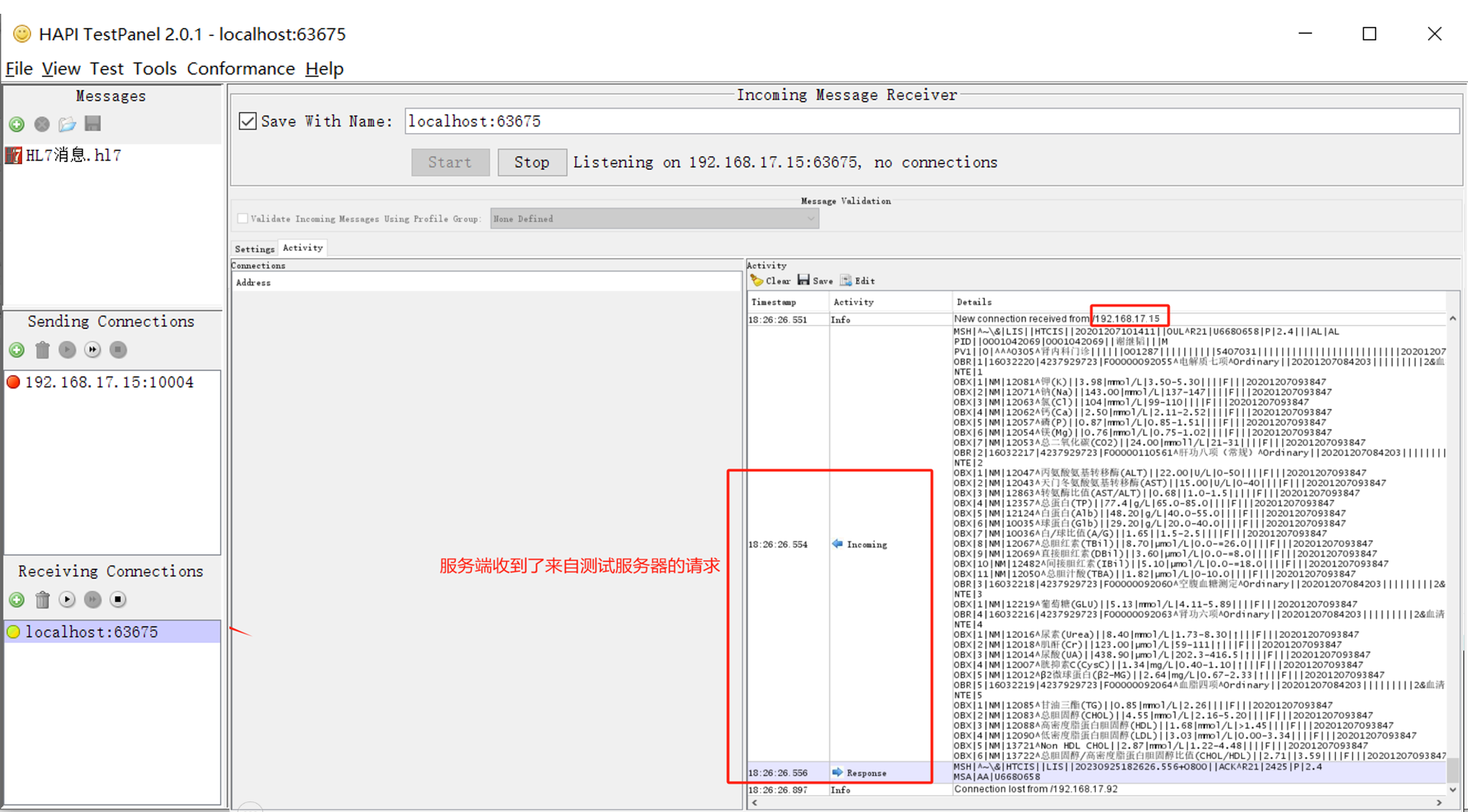Open the None Defined profile group dropdown
The image size is (1468, 812).
(x=654, y=219)
